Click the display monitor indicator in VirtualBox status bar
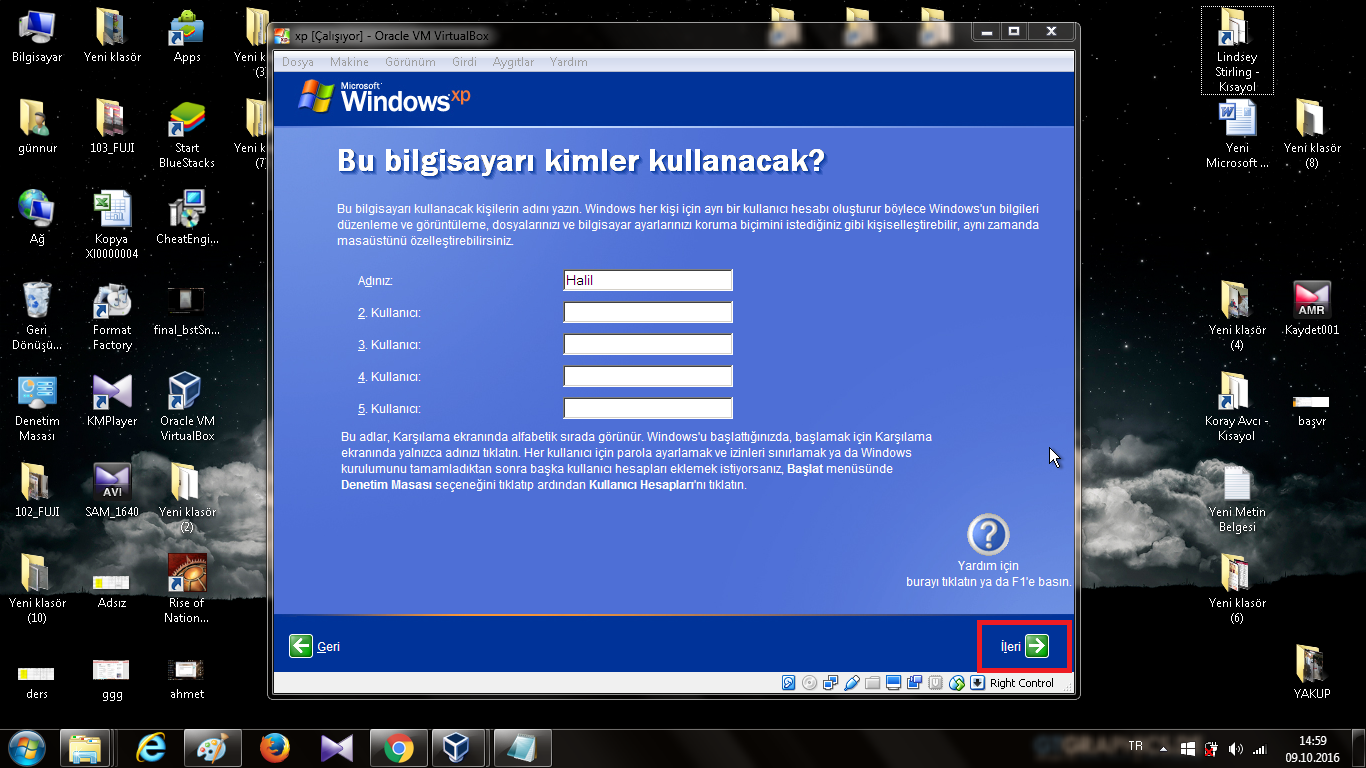The height and width of the screenshot is (768, 1366). click(894, 683)
